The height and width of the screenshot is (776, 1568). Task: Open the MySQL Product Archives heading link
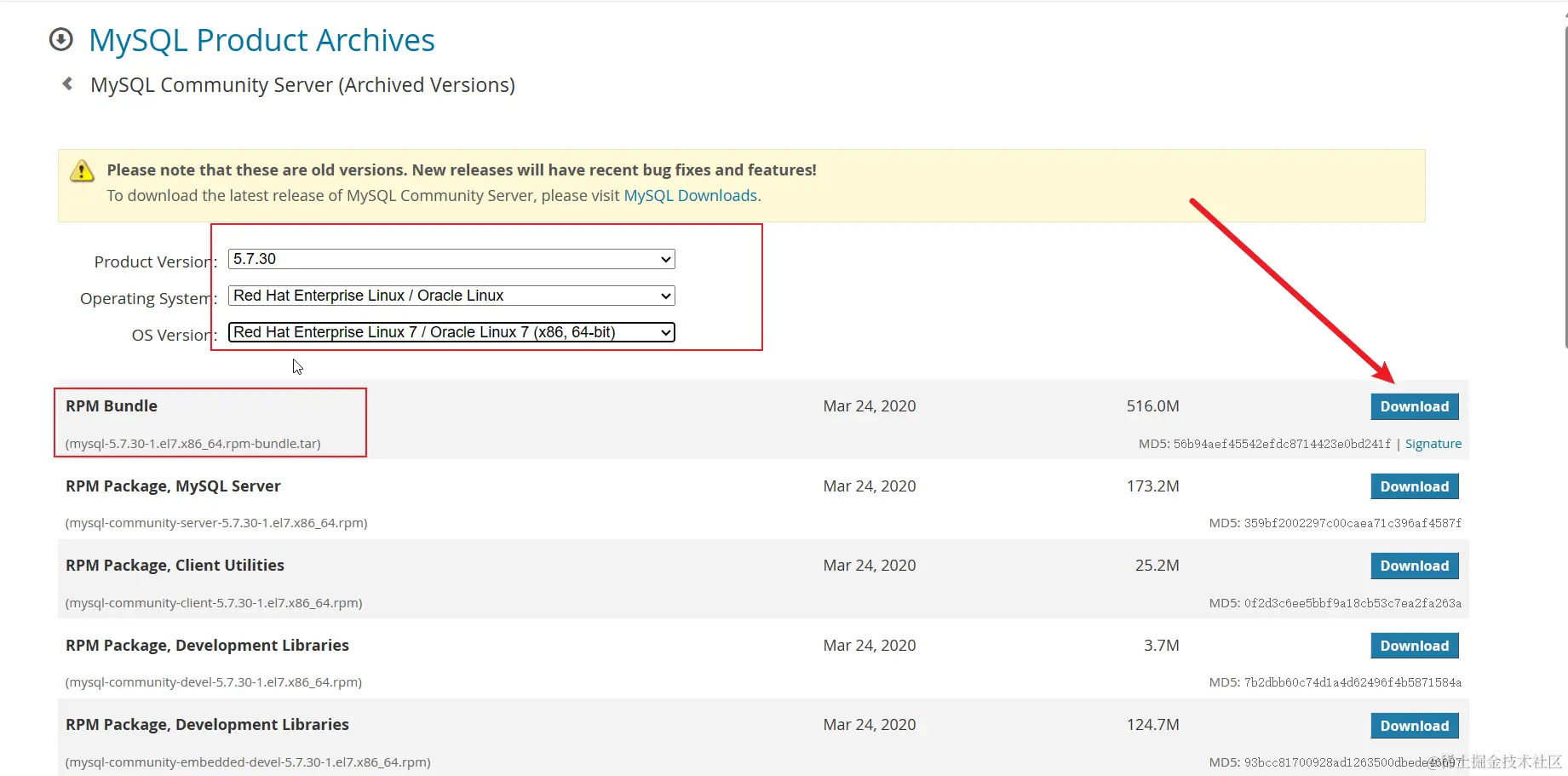(x=261, y=40)
